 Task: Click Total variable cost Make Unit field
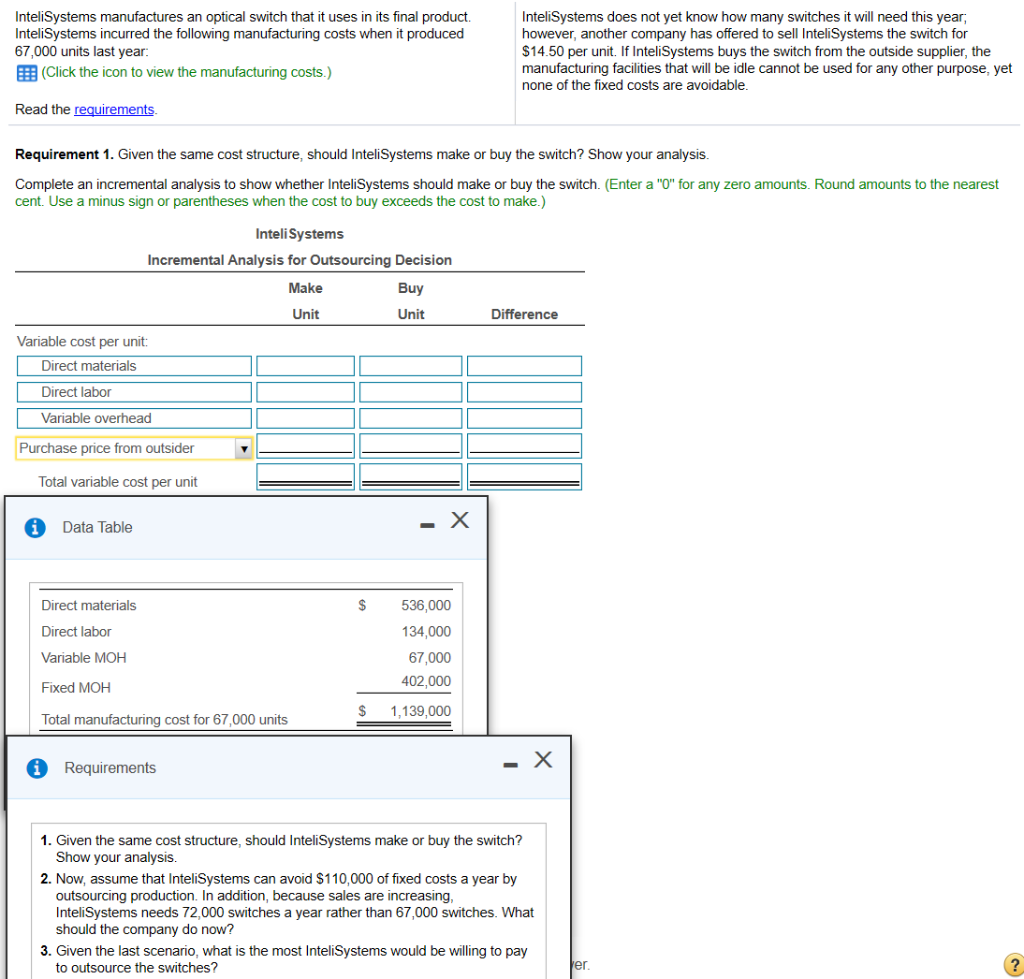306,477
